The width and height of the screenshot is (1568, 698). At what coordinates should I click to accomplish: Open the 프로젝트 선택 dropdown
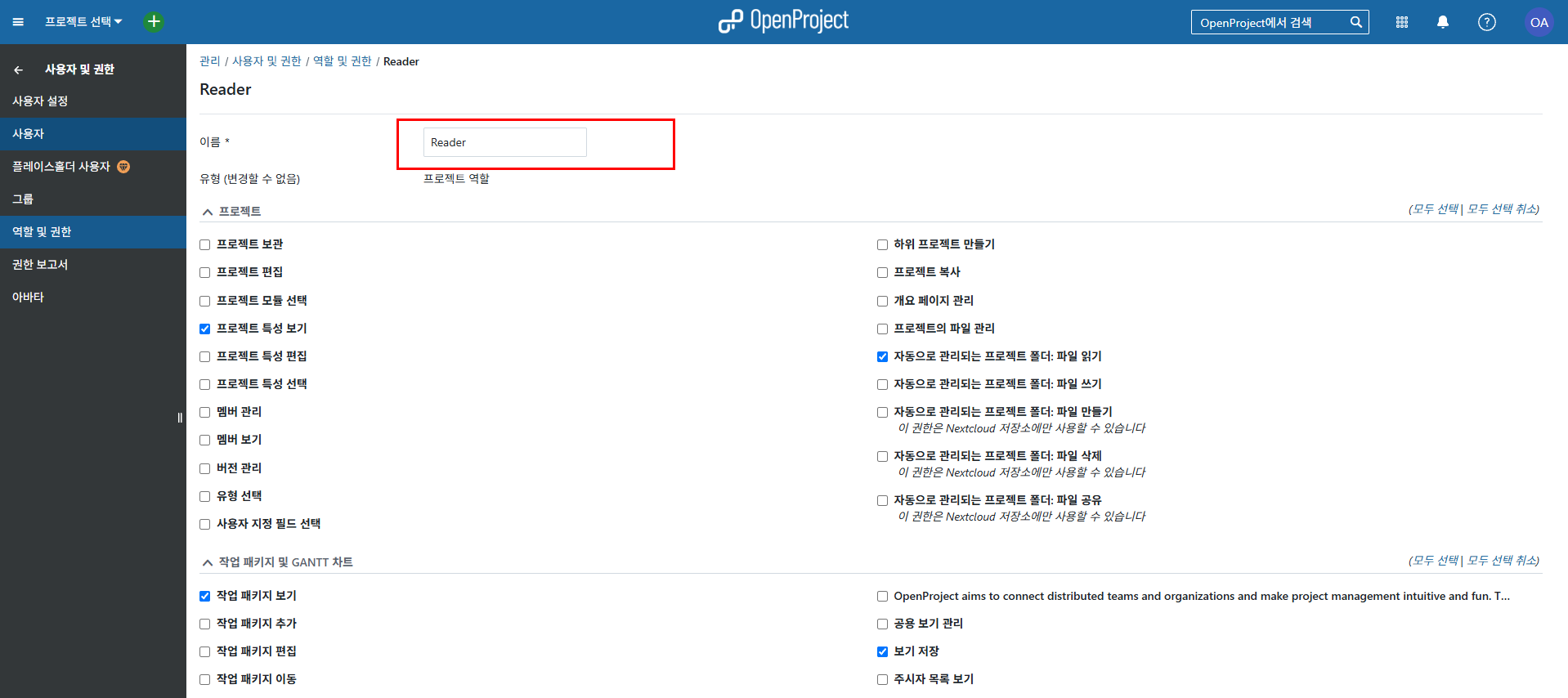click(x=83, y=21)
